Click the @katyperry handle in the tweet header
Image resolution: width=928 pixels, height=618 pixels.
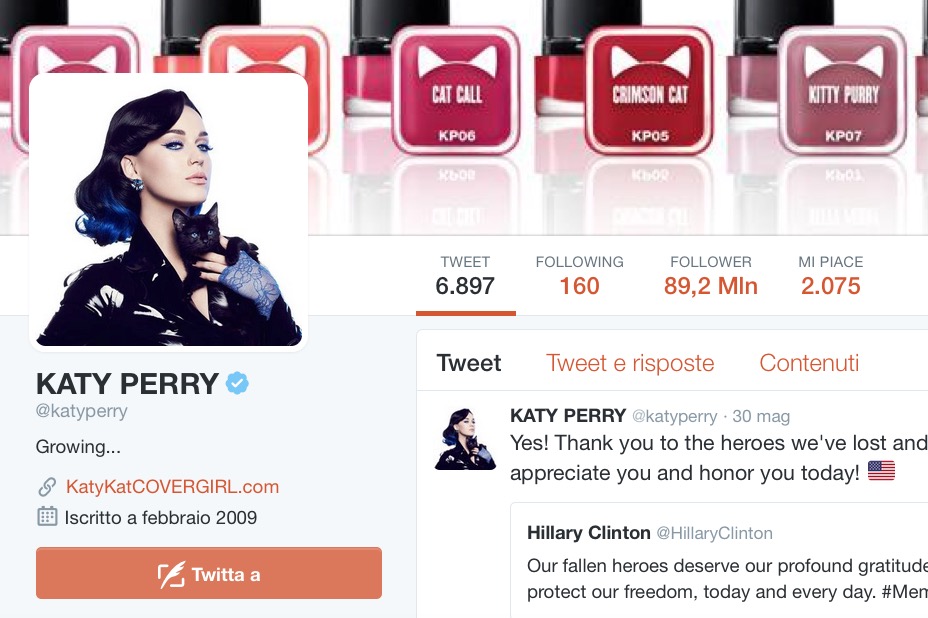click(675, 416)
